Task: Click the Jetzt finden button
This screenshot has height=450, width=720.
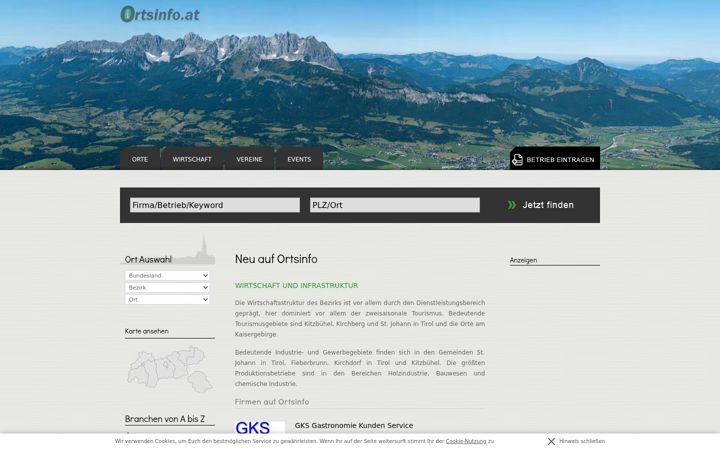Action: pos(541,205)
